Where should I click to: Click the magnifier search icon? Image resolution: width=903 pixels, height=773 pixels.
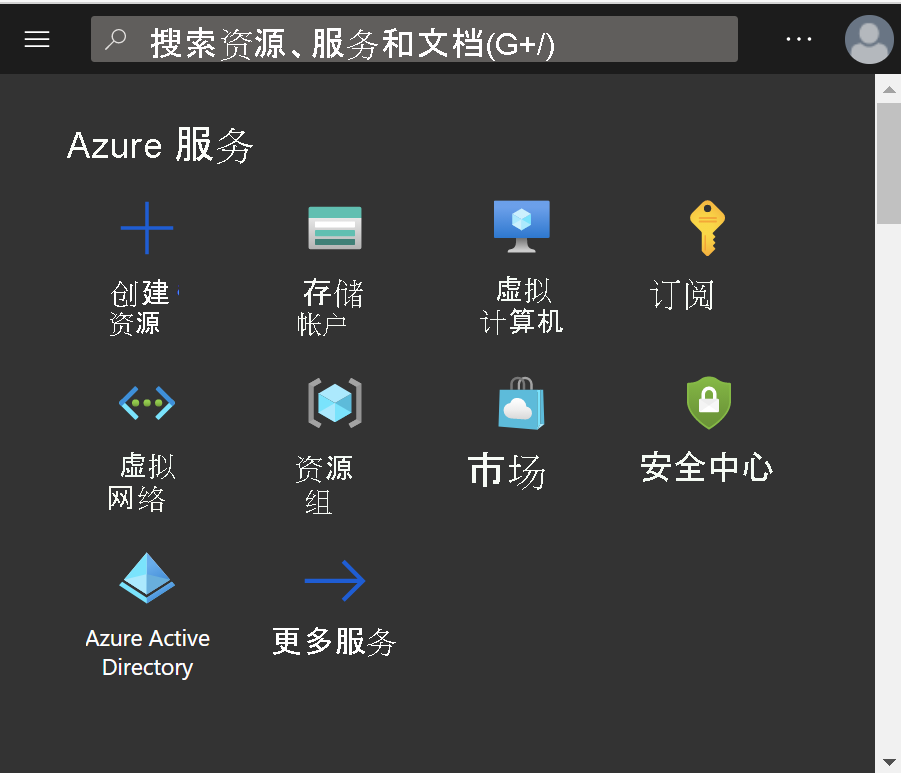point(116,39)
